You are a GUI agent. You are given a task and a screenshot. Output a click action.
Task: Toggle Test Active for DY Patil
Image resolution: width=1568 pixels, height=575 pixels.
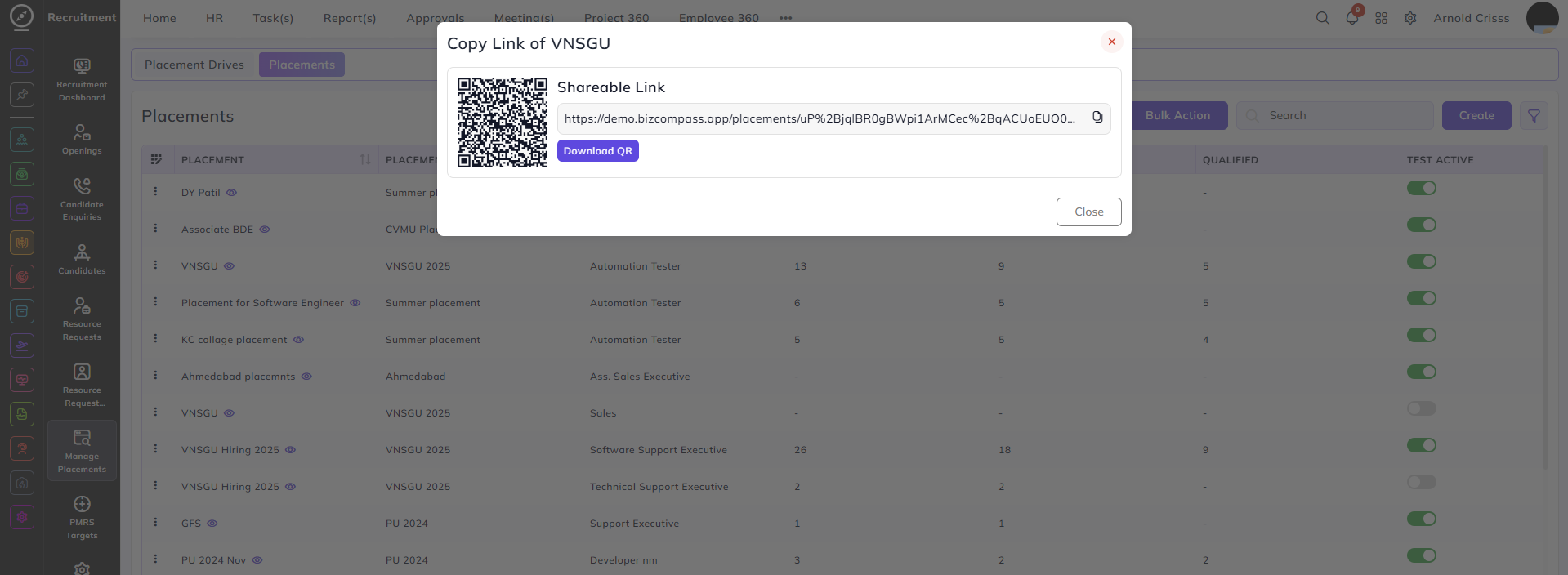click(1421, 188)
